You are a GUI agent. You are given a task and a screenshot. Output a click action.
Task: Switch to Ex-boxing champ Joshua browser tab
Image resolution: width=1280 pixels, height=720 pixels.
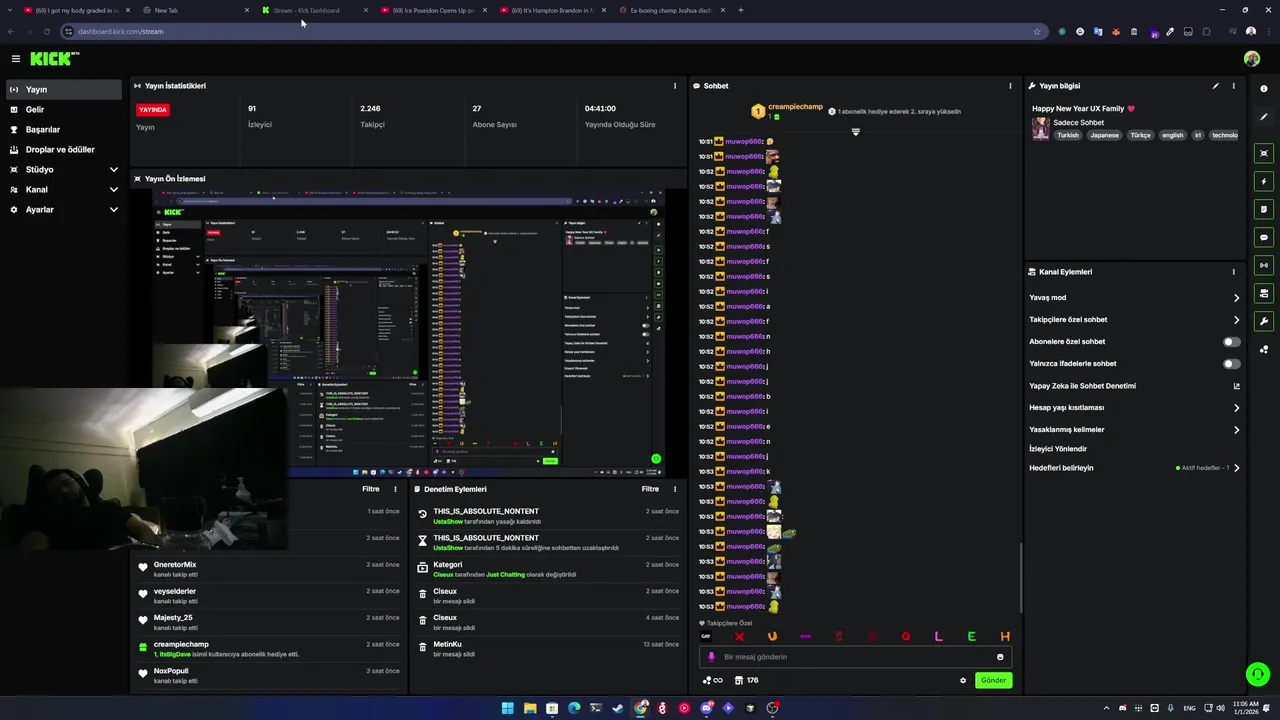pos(670,10)
